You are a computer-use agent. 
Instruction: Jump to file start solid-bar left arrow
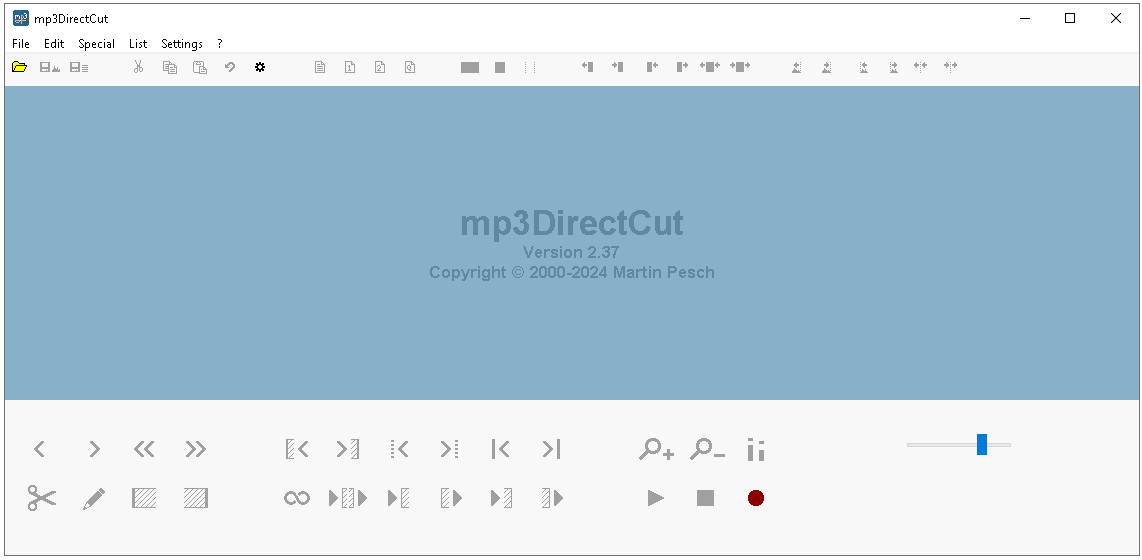[x=500, y=449]
